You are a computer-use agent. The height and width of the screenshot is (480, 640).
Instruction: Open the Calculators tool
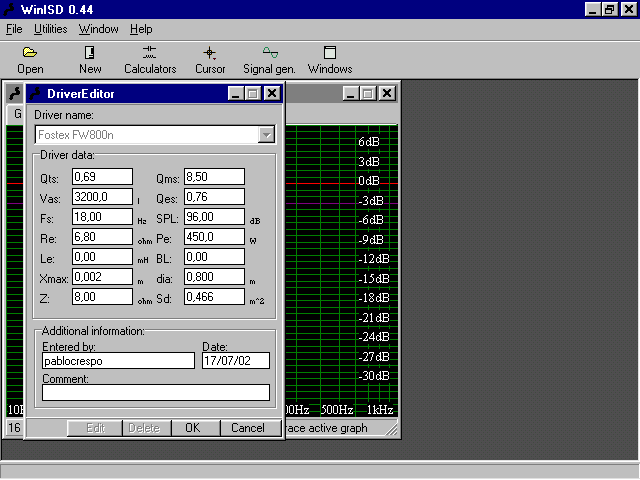coord(150,60)
